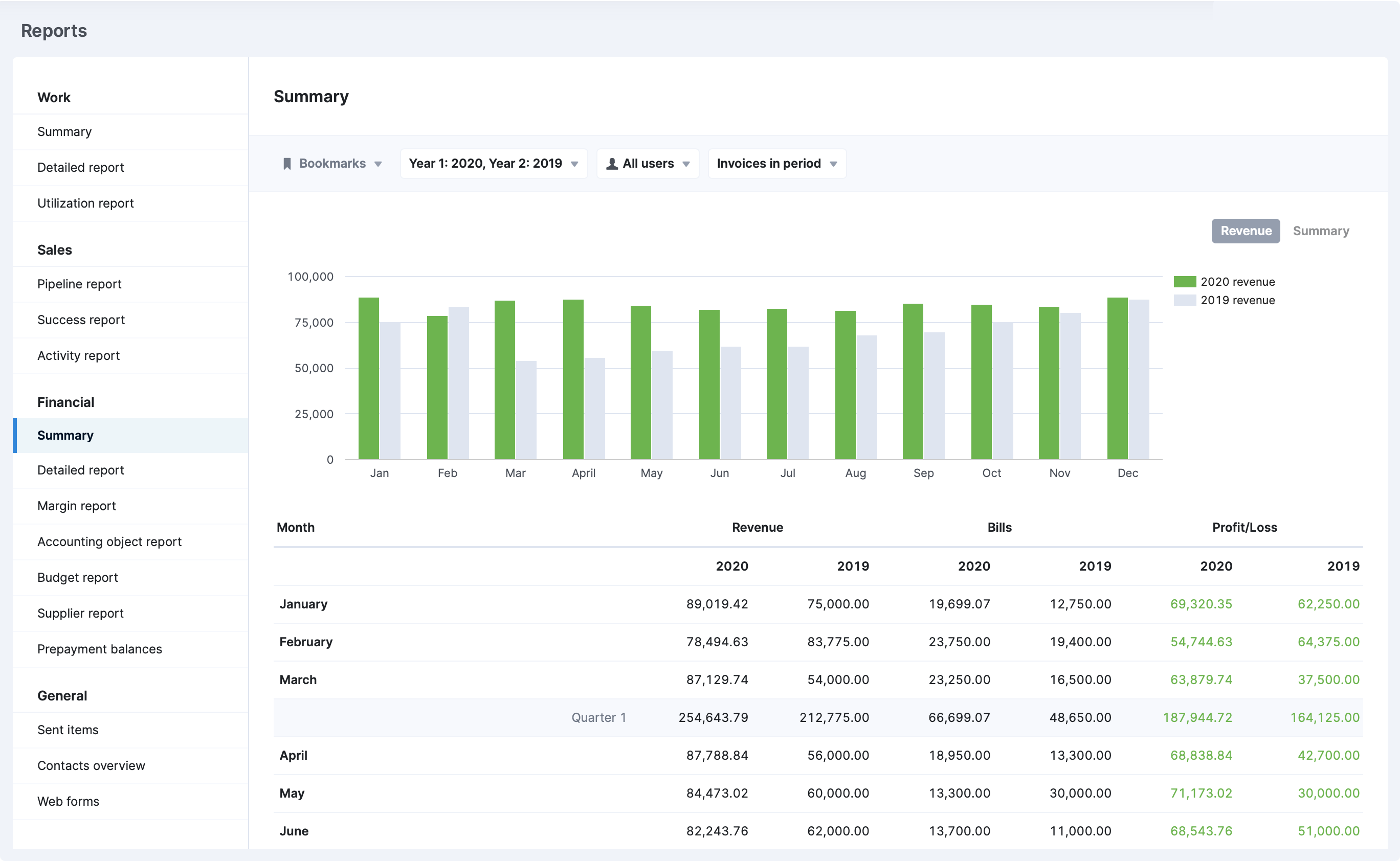This screenshot has width=1400, height=861.
Task: Open the Year 1: 2020, Year 2: 2019 dropdown
Action: click(x=493, y=164)
